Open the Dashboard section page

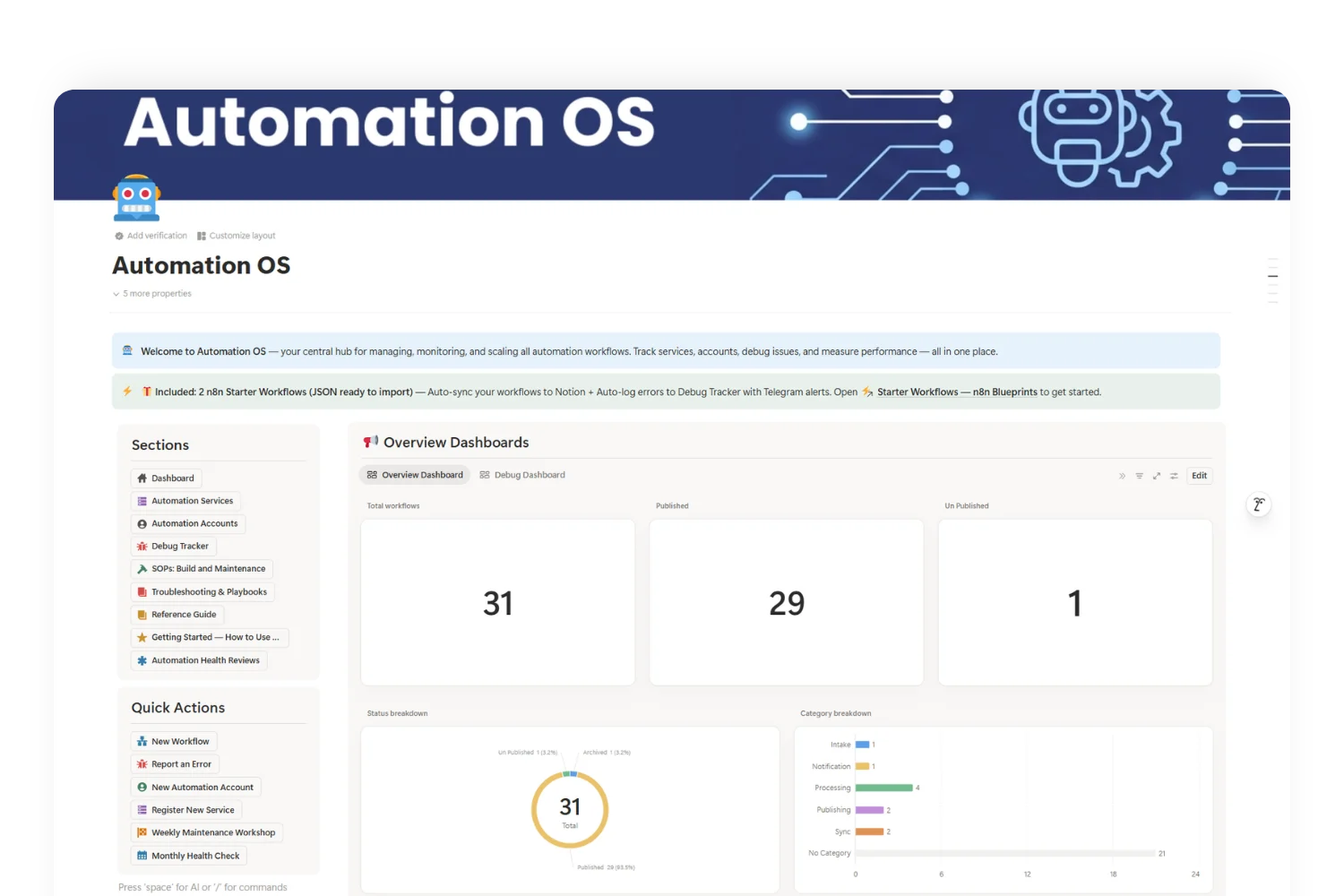point(166,478)
